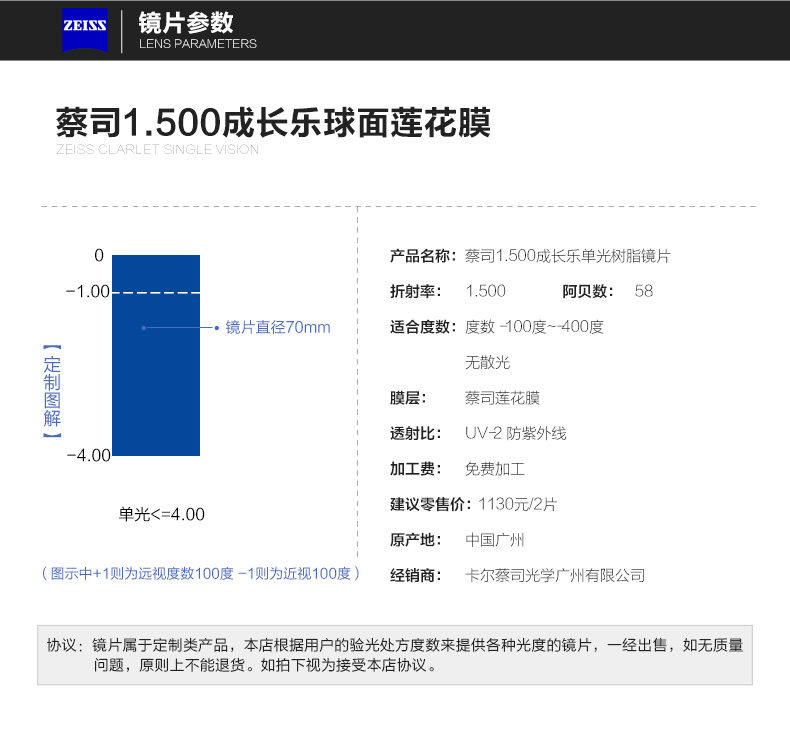Click the '折射率' label

(415, 291)
